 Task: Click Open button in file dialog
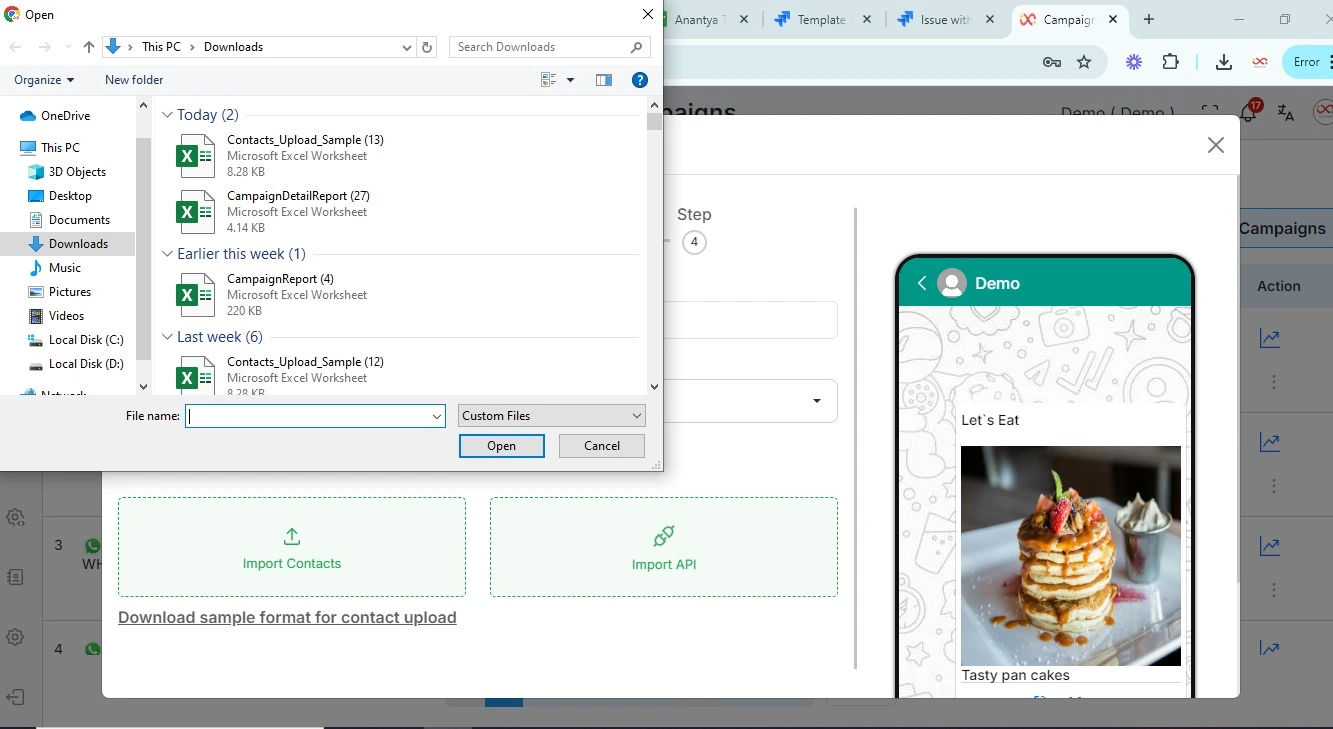(x=502, y=446)
